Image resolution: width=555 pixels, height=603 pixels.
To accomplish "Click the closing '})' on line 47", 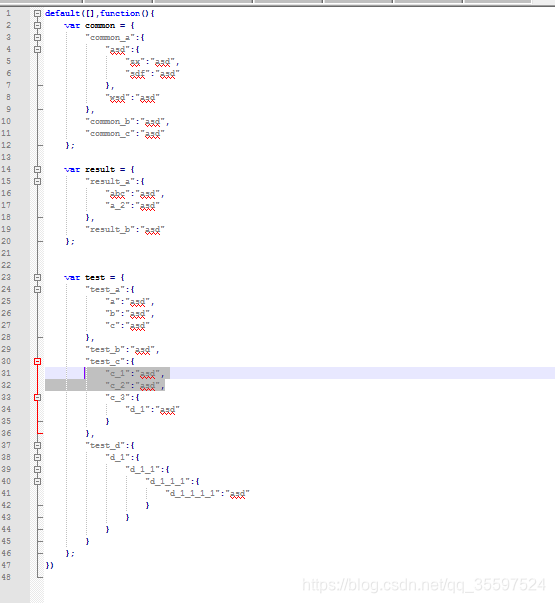I will [x=50, y=565].
